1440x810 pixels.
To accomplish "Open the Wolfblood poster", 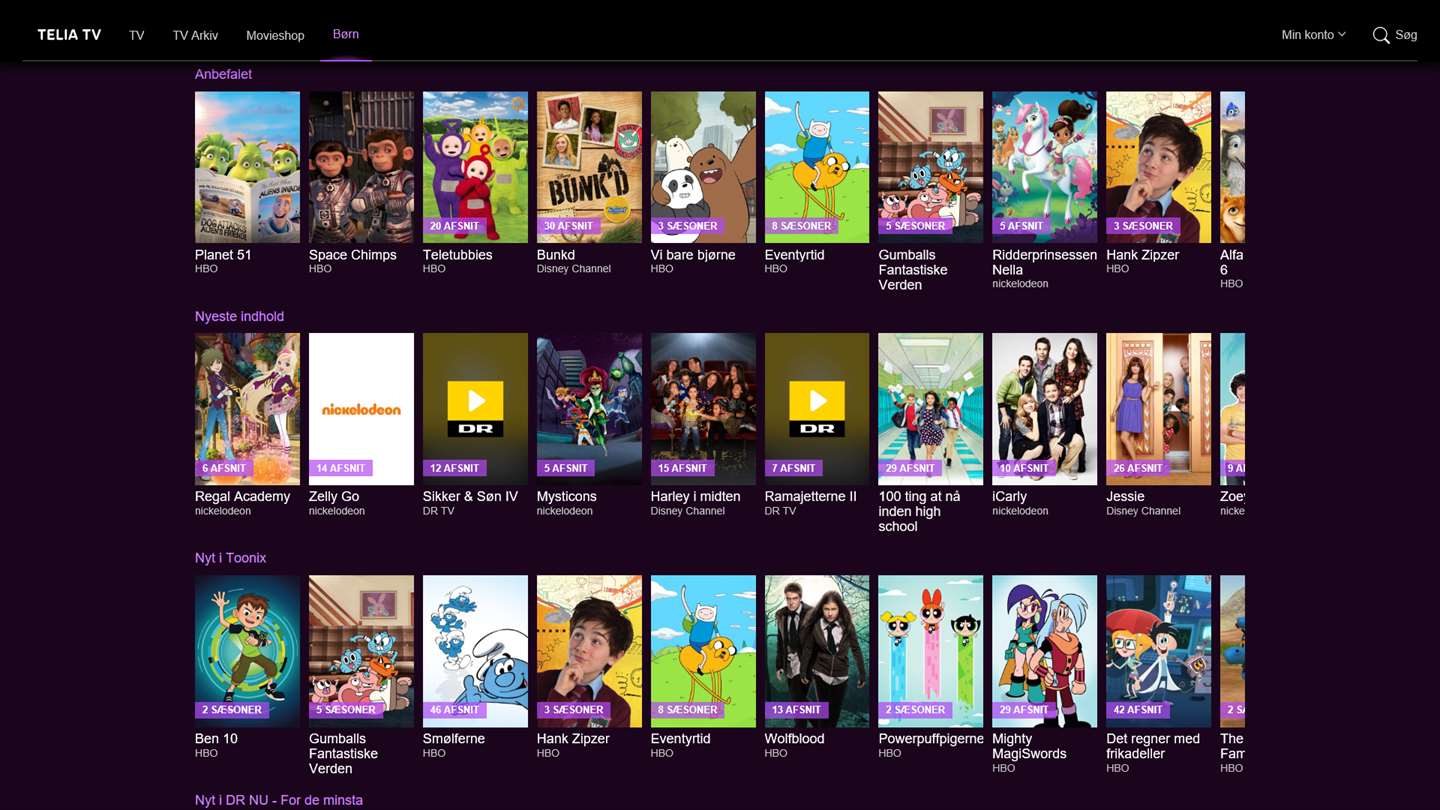I will point(817,651).
